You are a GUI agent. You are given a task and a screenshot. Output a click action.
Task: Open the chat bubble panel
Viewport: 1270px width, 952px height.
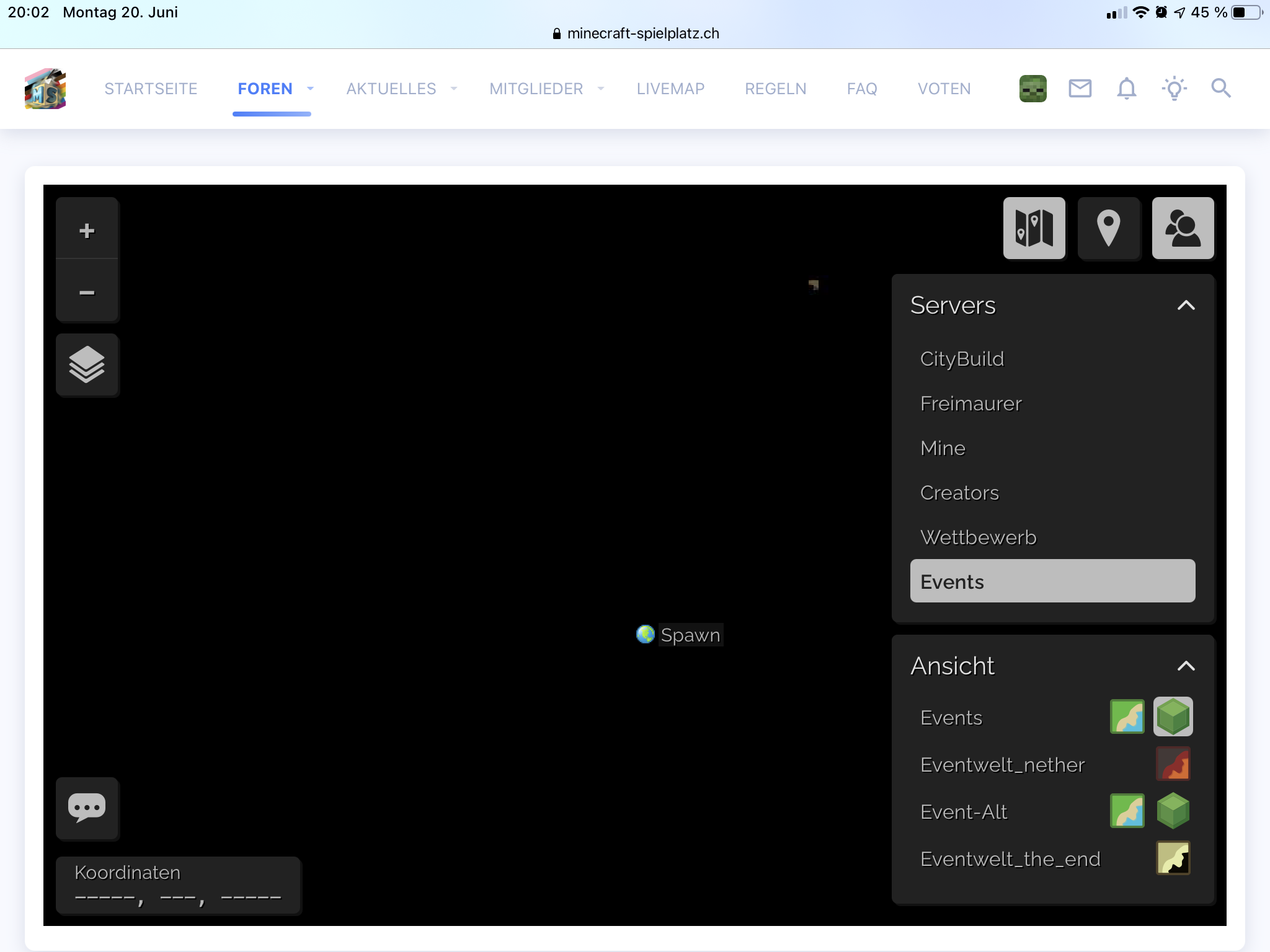(87, 808)
